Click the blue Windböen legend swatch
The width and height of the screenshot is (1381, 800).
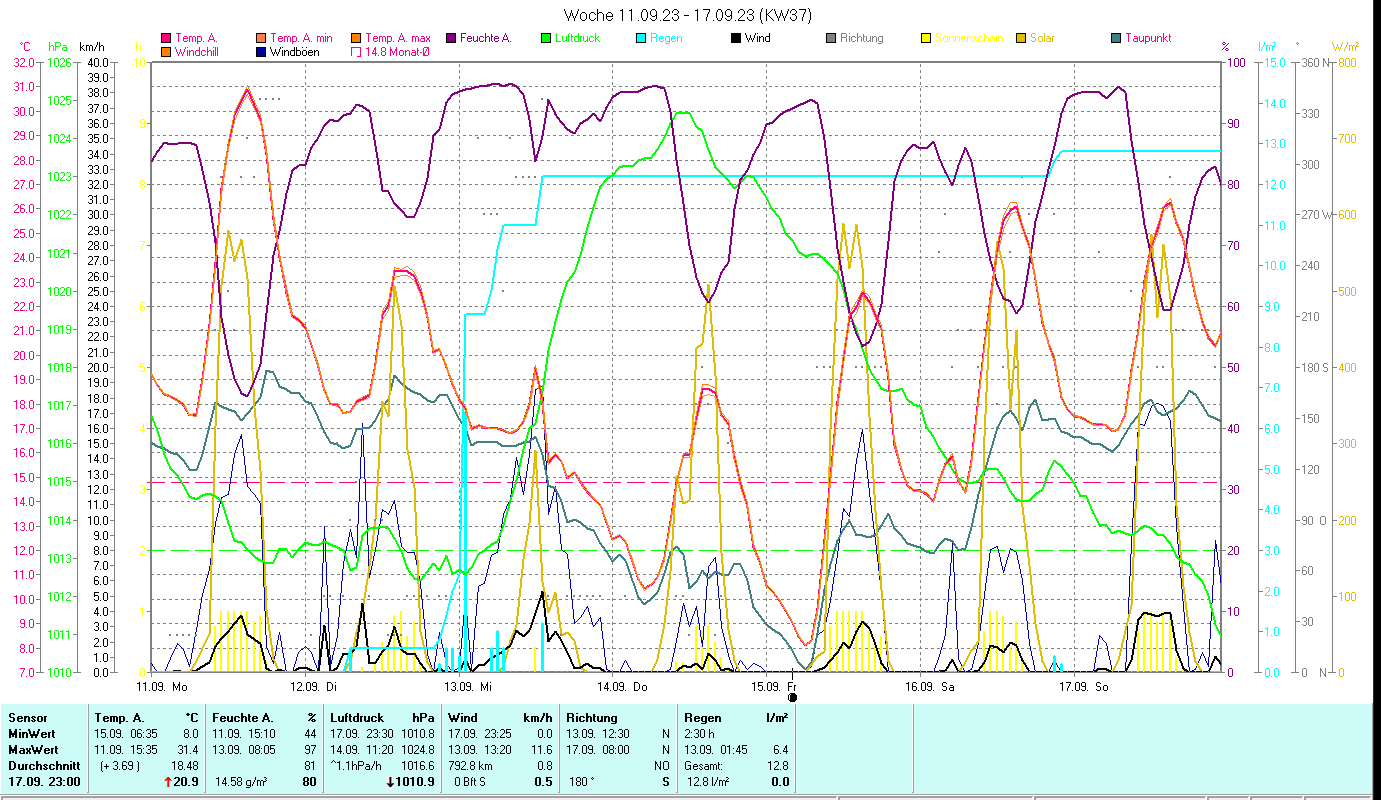[261, 51]
